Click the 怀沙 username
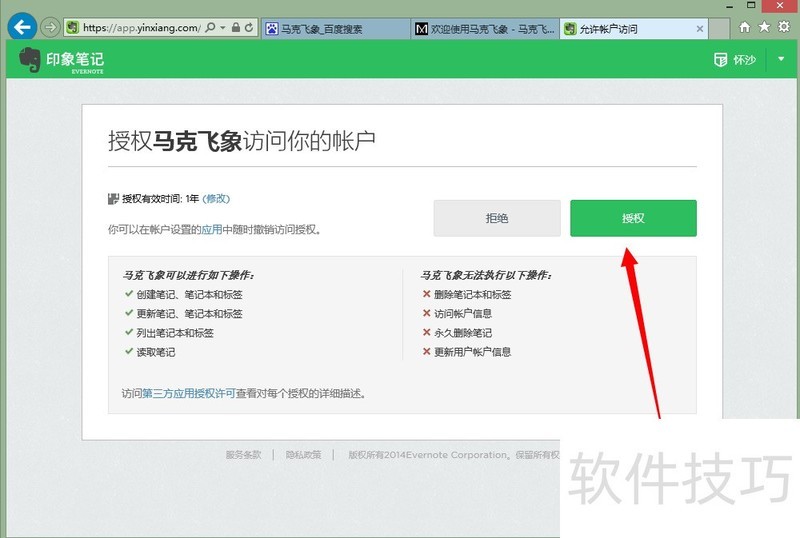 point(744,60)
